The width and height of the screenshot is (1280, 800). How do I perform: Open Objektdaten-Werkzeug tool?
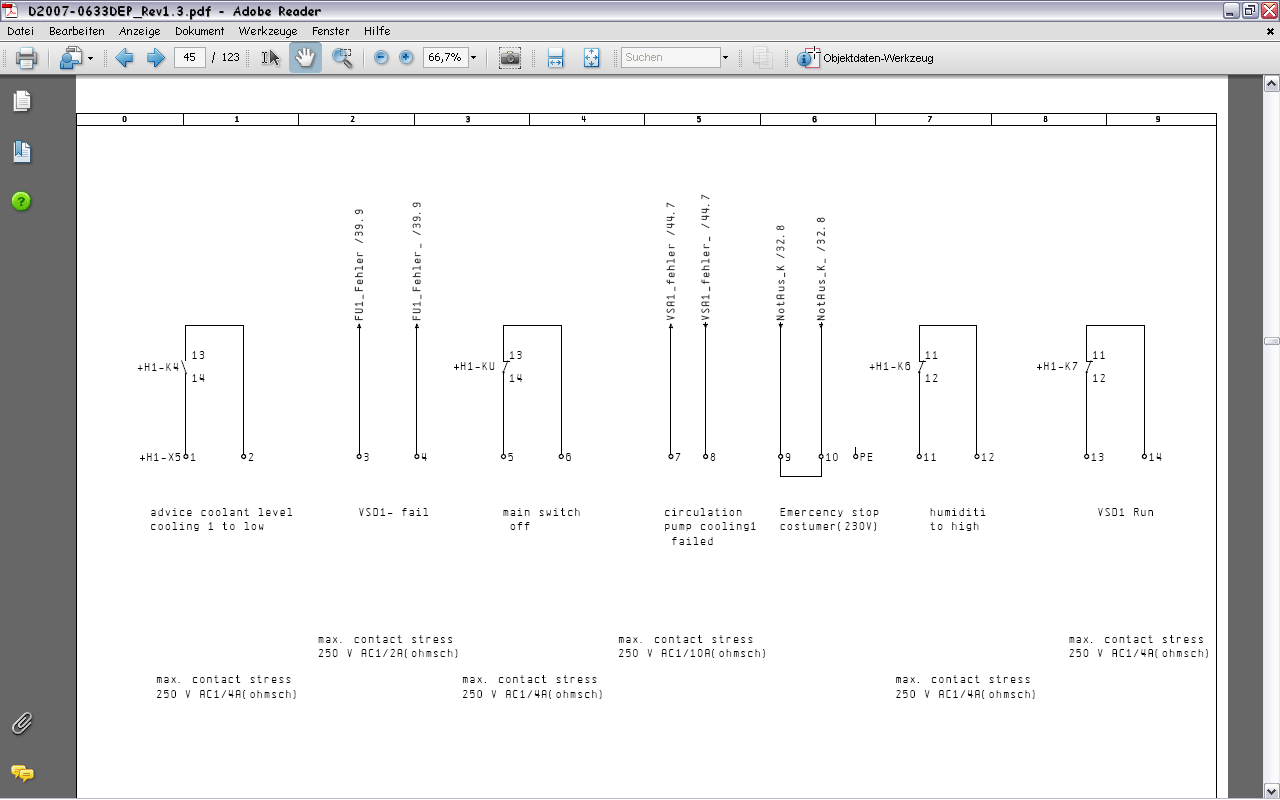(865, 58)
